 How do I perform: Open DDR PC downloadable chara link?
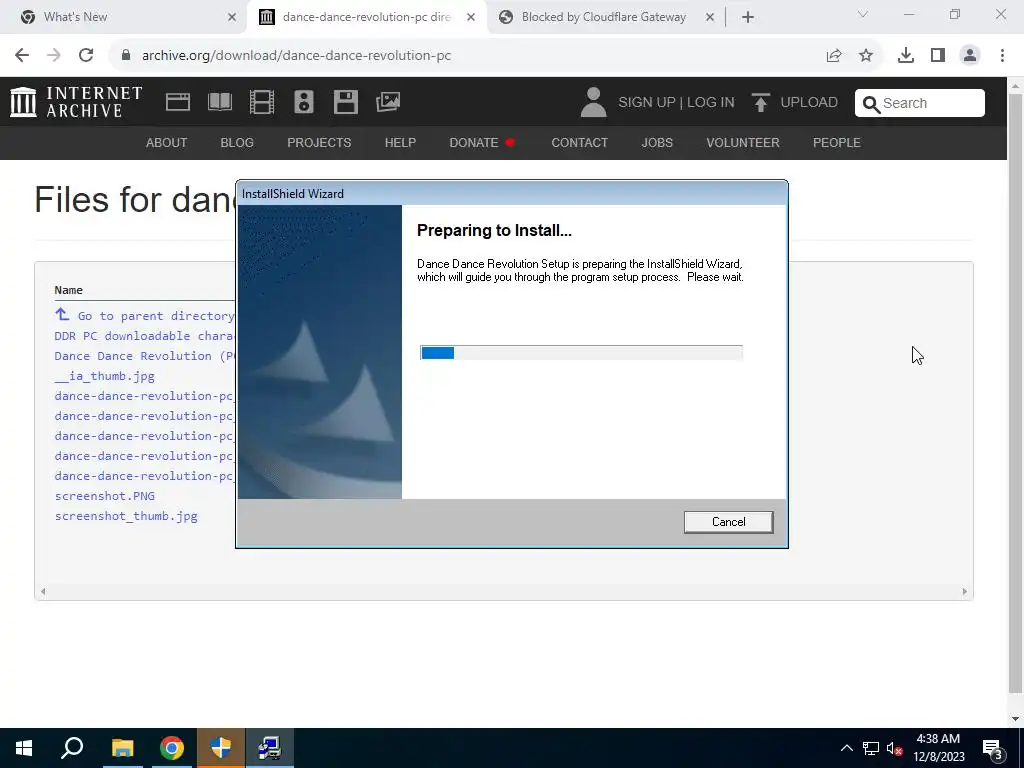click(x=144, y=336)
